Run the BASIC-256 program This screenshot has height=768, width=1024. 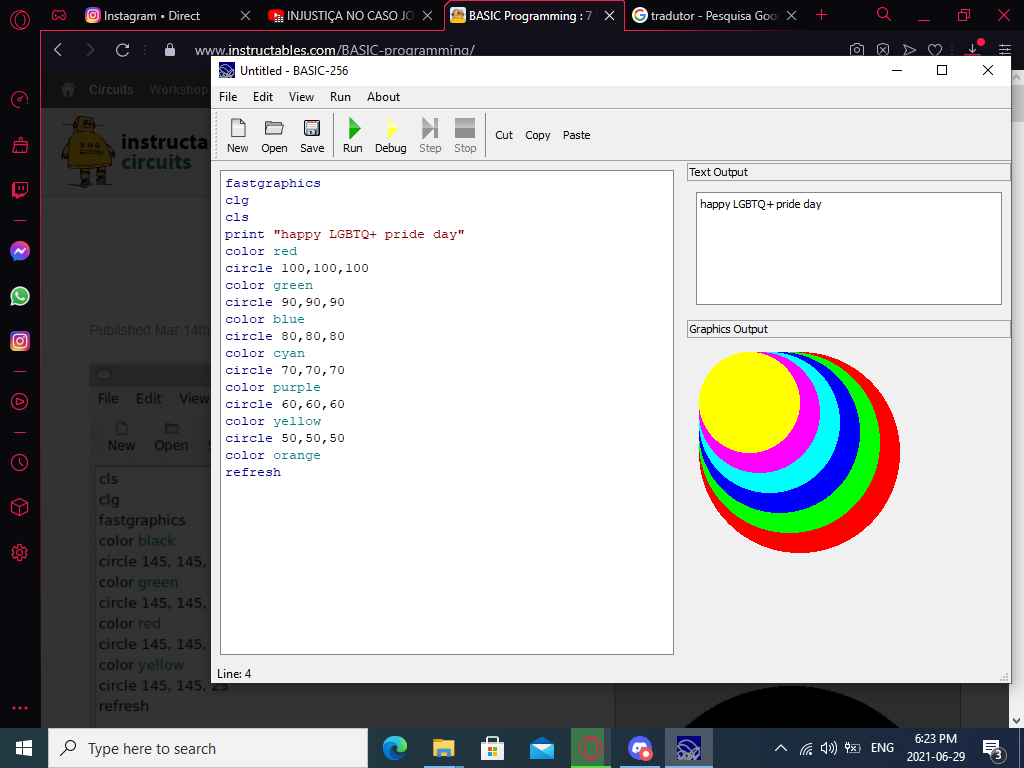[352, 134]
